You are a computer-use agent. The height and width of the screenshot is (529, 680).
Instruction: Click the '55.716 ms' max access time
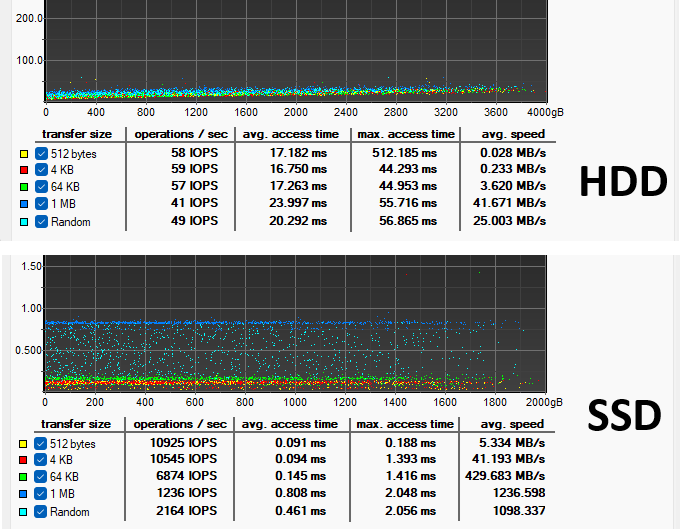pyautogui.click(x=408, y=202)
